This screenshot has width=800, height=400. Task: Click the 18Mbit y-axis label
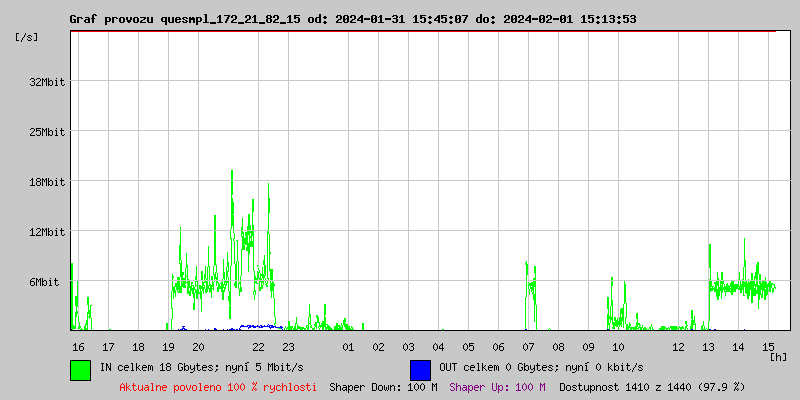point(47,182)
